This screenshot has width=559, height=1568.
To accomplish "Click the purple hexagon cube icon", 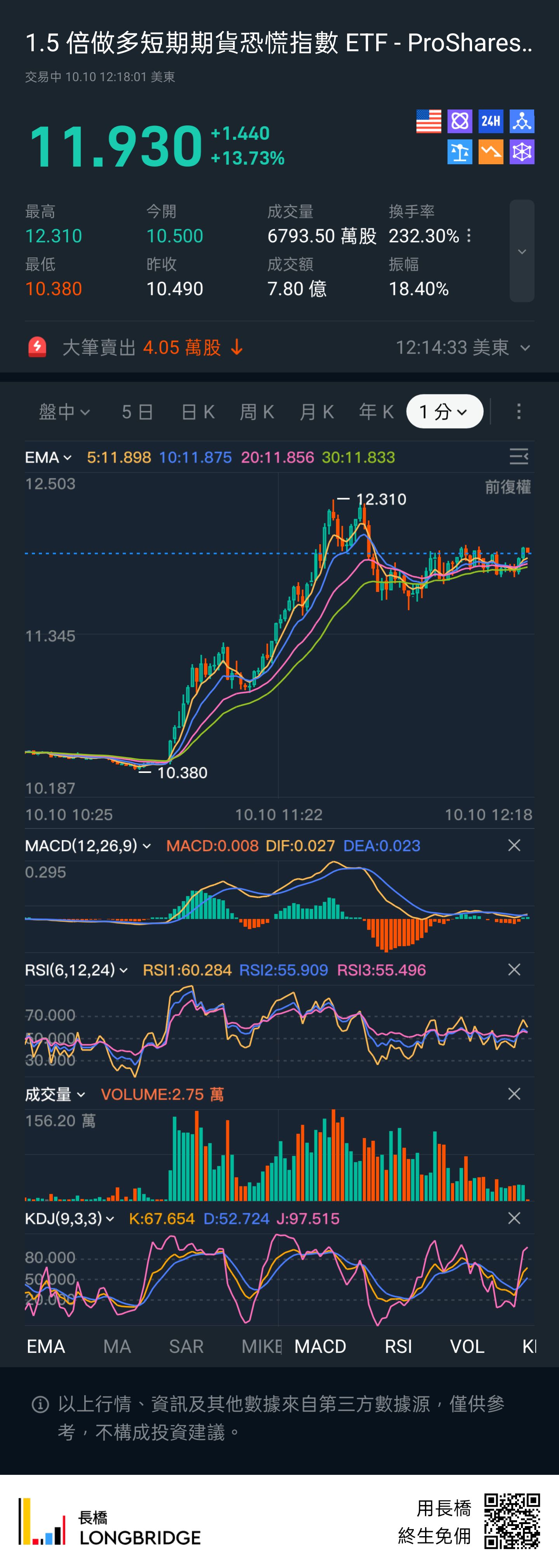I will click(x=522, y=152).
